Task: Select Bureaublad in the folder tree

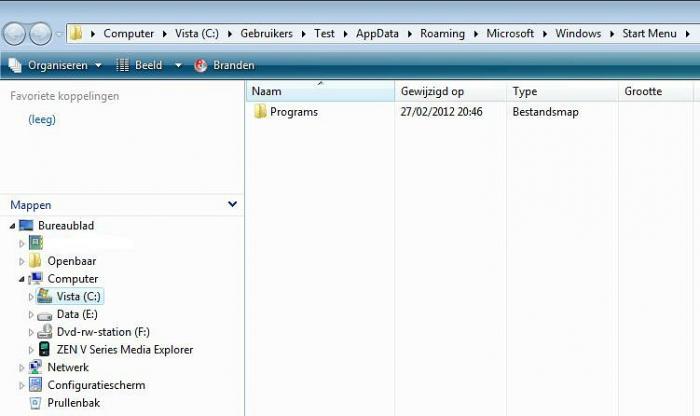Action: pyautogui.click(x=66, y=225)
